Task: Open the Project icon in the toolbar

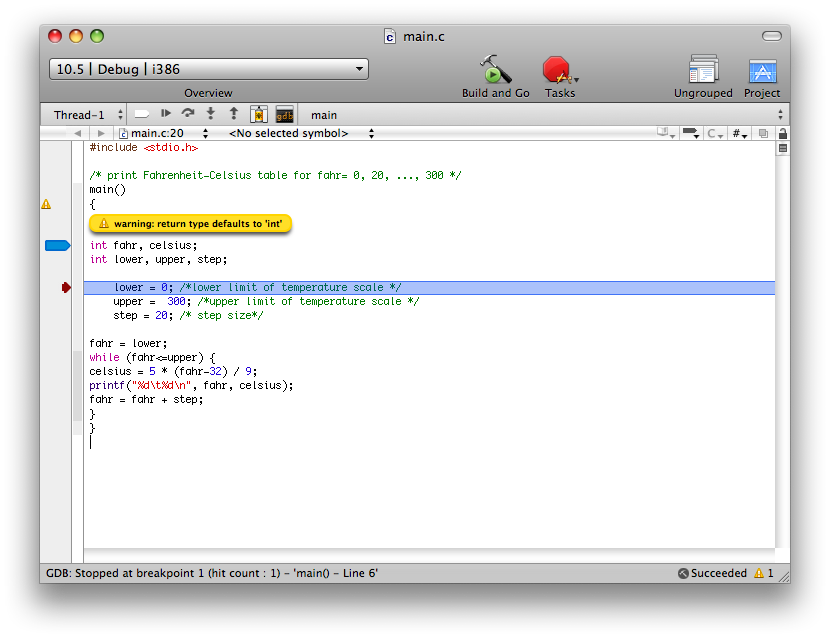Action: point(762,71)
